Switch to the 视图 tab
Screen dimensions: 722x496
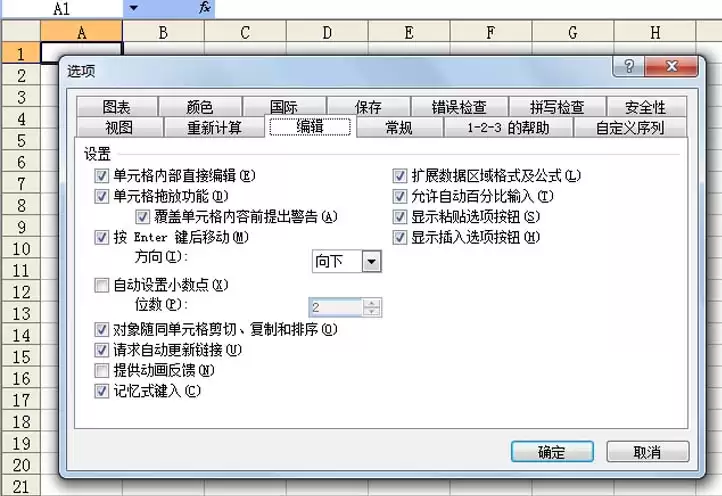tap(119, 127)
